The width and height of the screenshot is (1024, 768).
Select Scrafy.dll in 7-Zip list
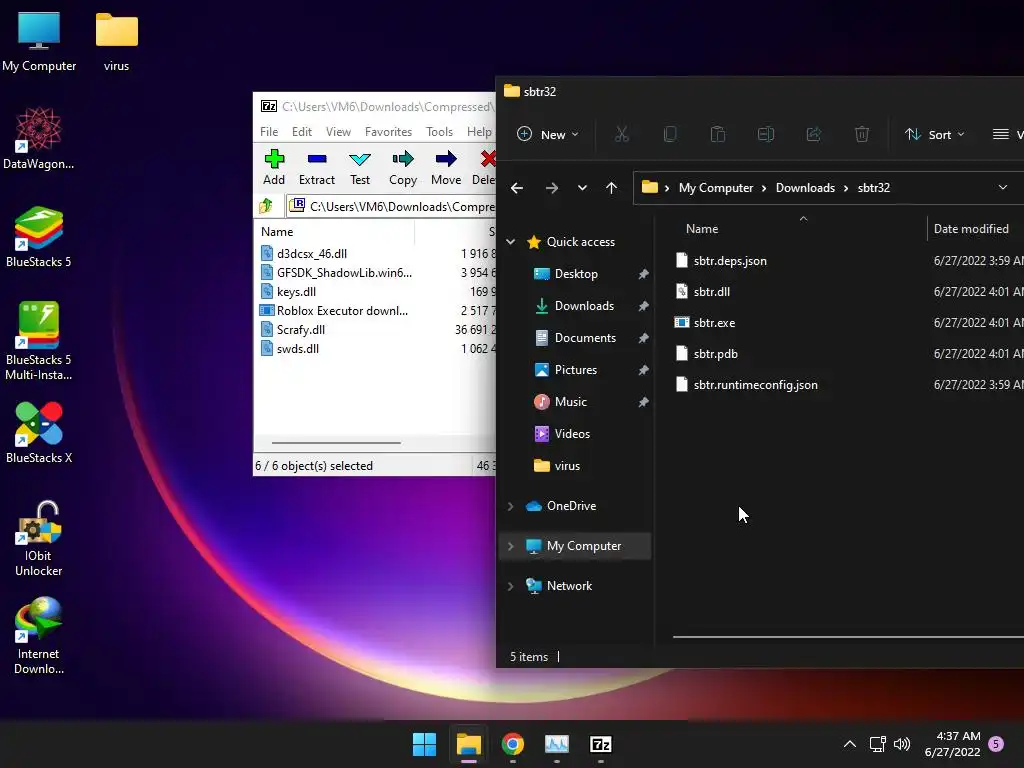301,330
